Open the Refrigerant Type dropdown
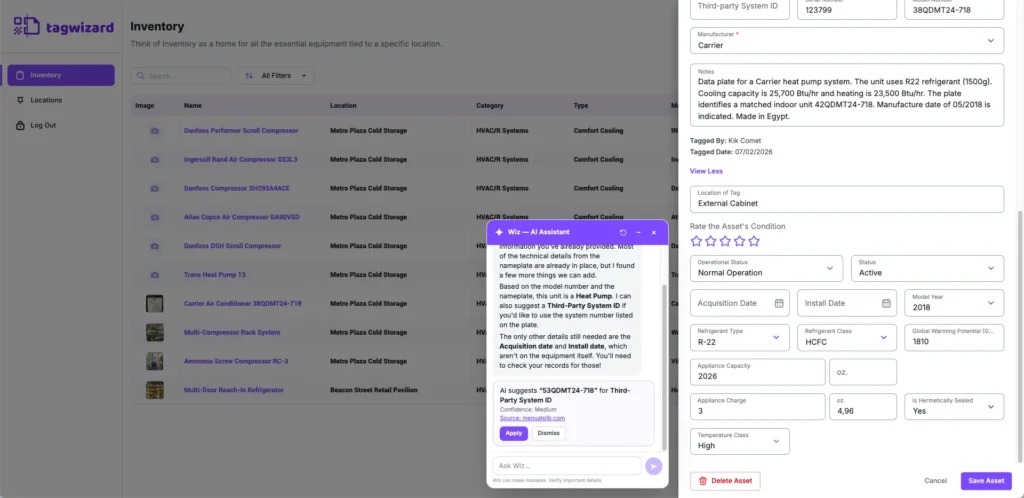The height and width of the screenshot is (498, 1024). (740, 337)
